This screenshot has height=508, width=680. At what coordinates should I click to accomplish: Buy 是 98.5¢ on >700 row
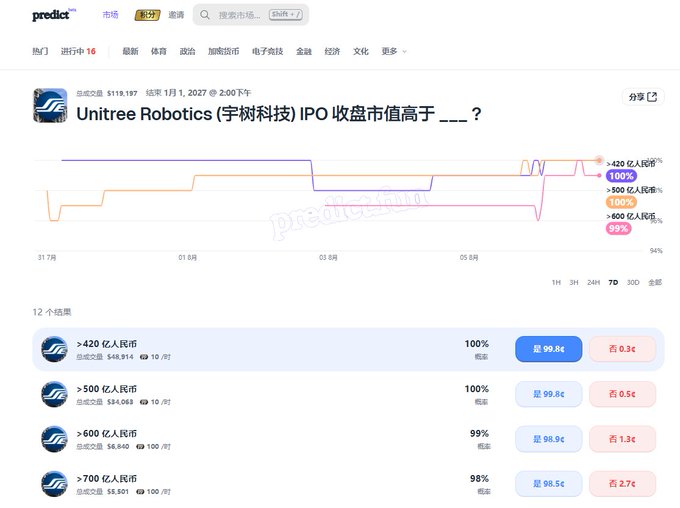click(549, 484)
